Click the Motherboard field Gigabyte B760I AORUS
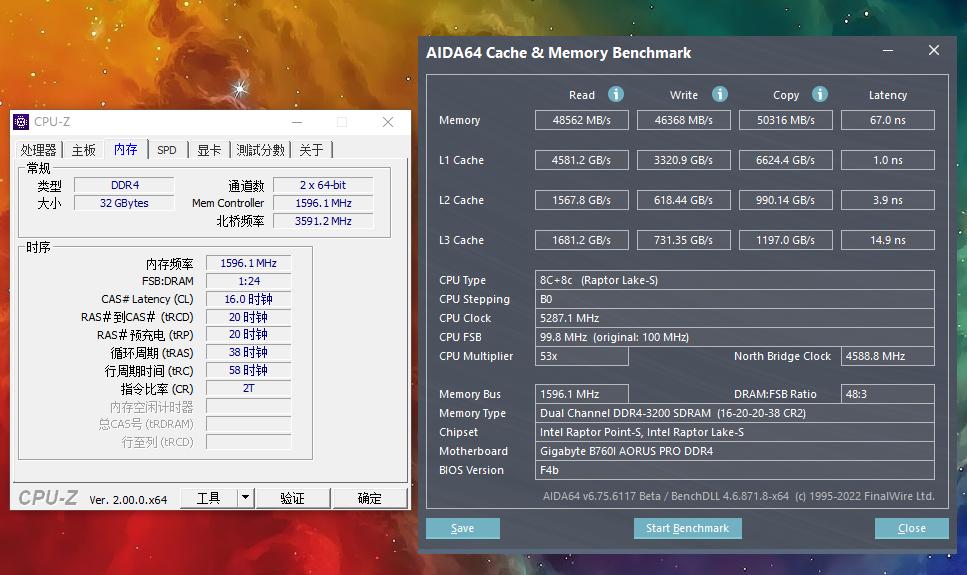 [735, 451]
